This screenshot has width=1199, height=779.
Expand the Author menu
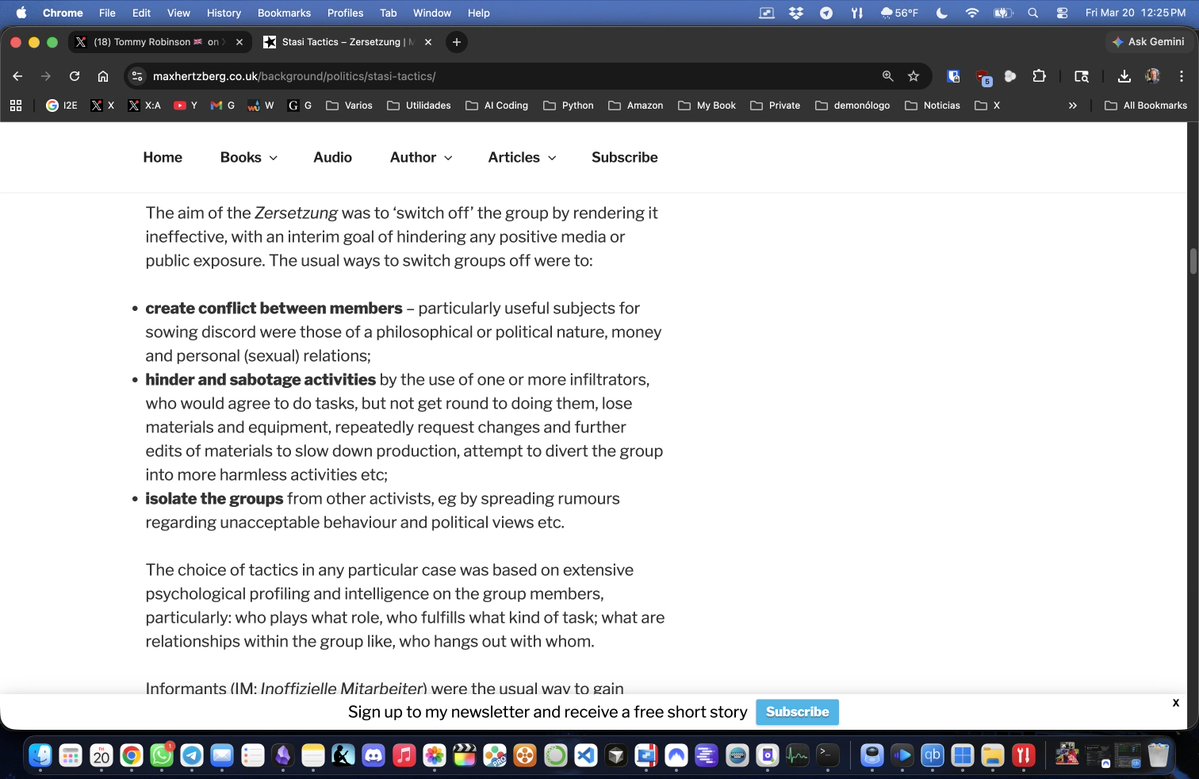(x=421, y=157)
